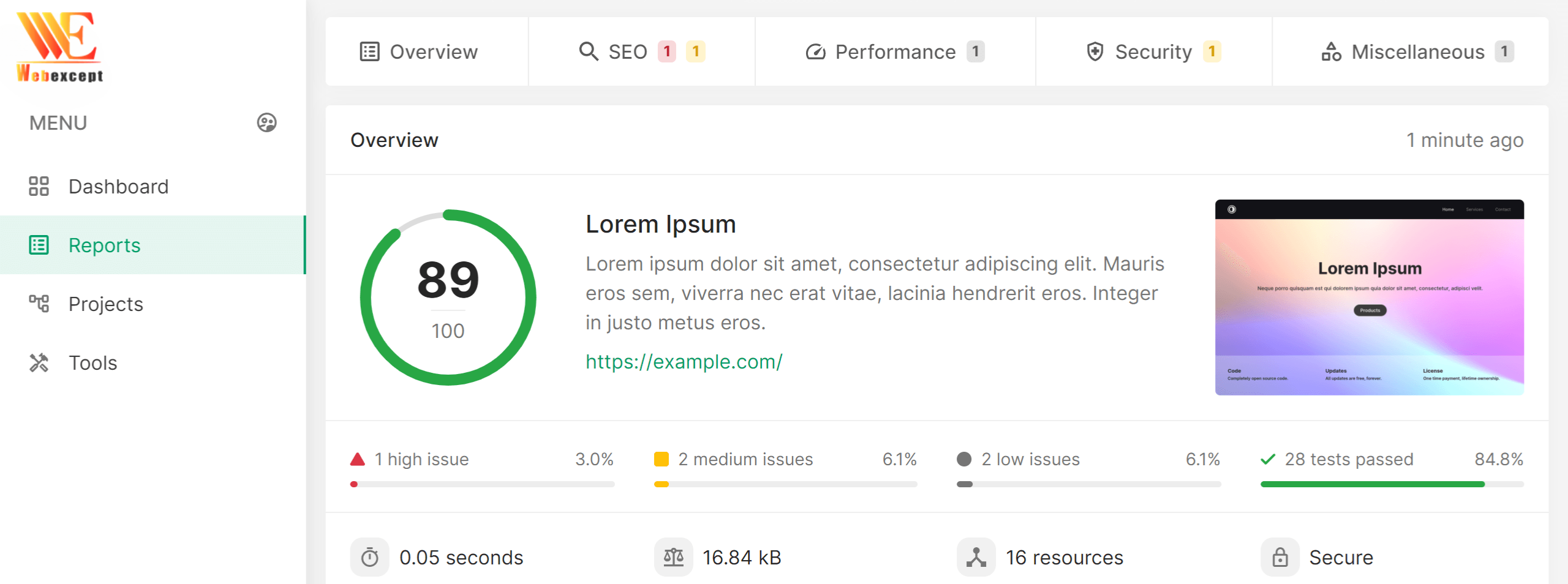
Task: Open Projects in the sidebar
Action: pyautogui.click(x=105, y=304)
